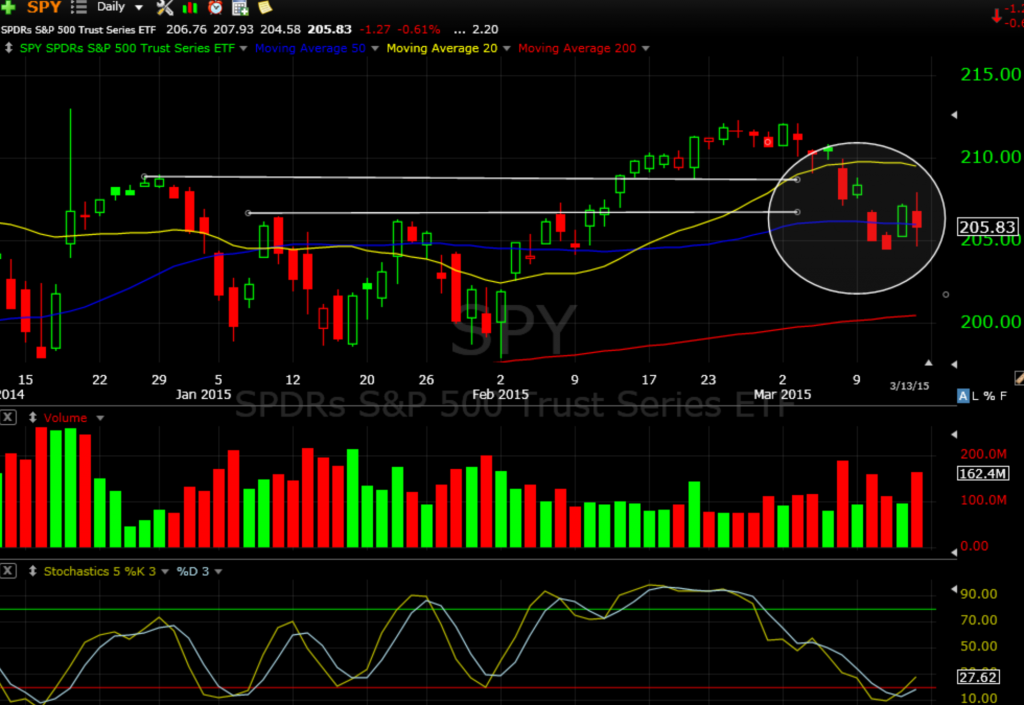Screen dimensions: 1024x705
Task: Click the left triangle near the 215.00 price
Action: click(x=954, y=115)
